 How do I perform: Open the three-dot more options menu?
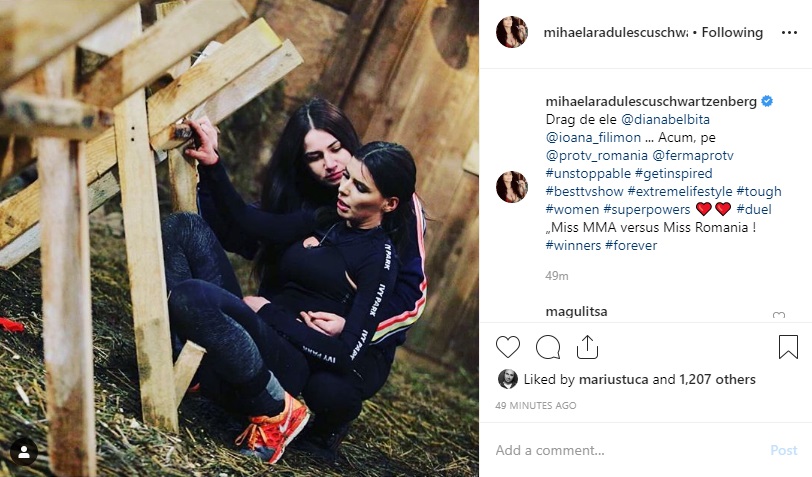point(789,33)
